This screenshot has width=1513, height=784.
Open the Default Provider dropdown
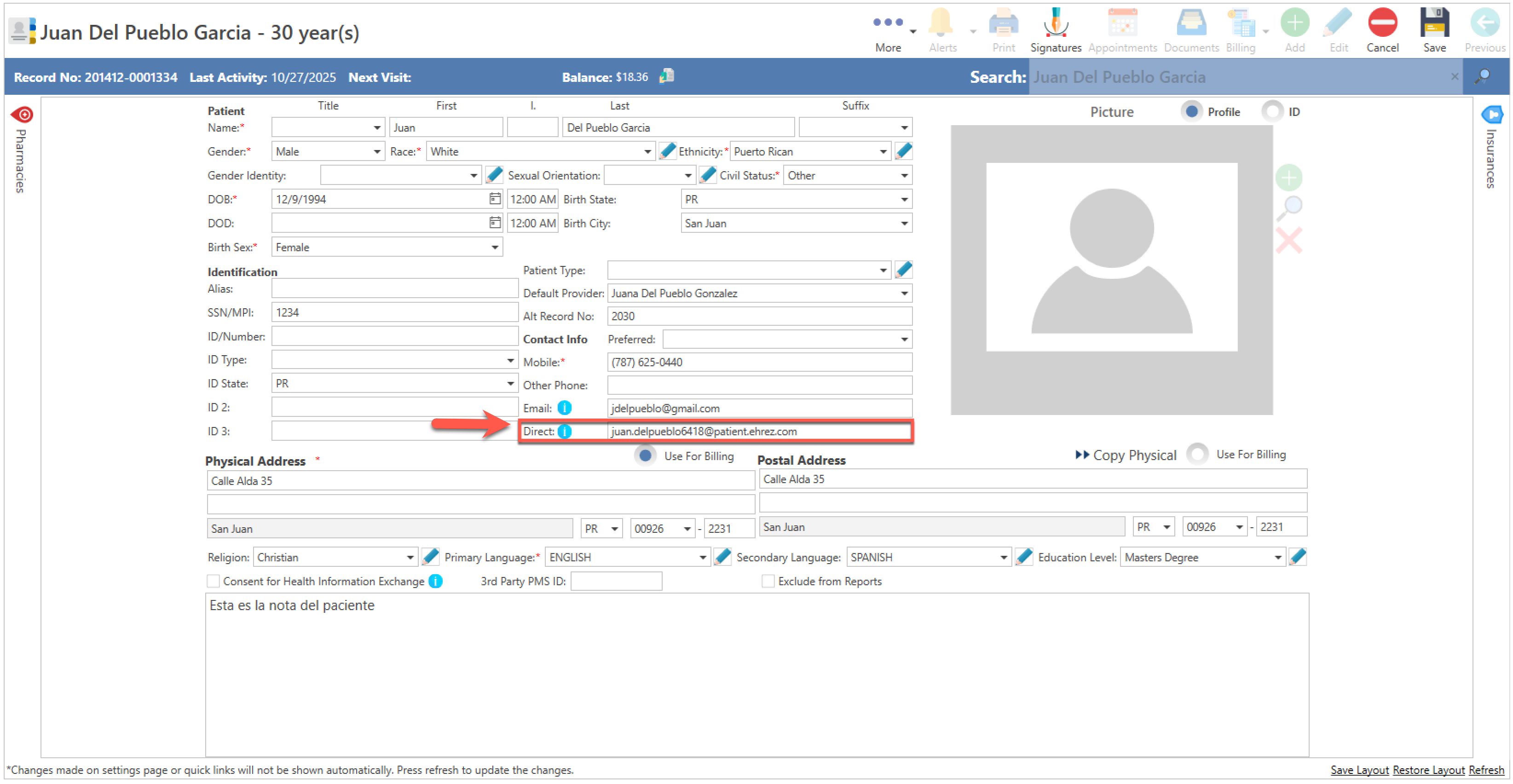(x=903, y=294)
